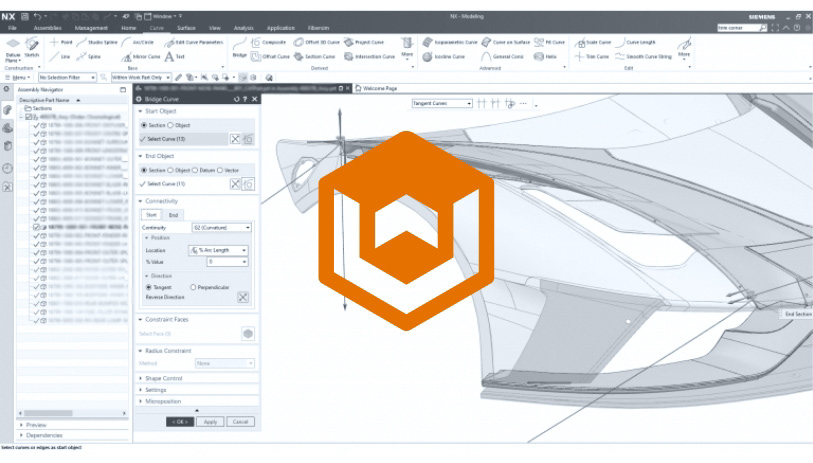Viewport: 813px width, 463px height.
Task: Open the Continuity dropdown
Action: click(222, 228)
